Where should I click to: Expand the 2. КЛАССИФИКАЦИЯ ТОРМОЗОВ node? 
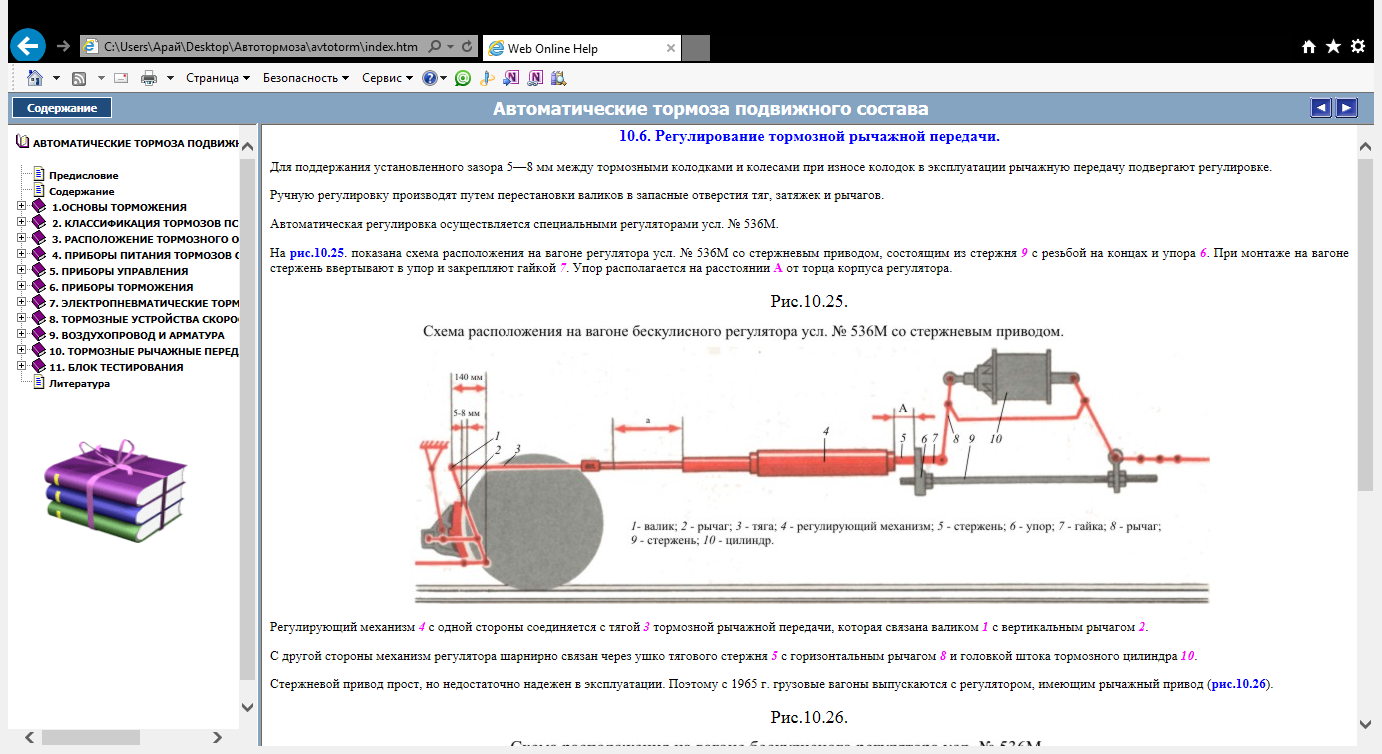tap(23, 223)
